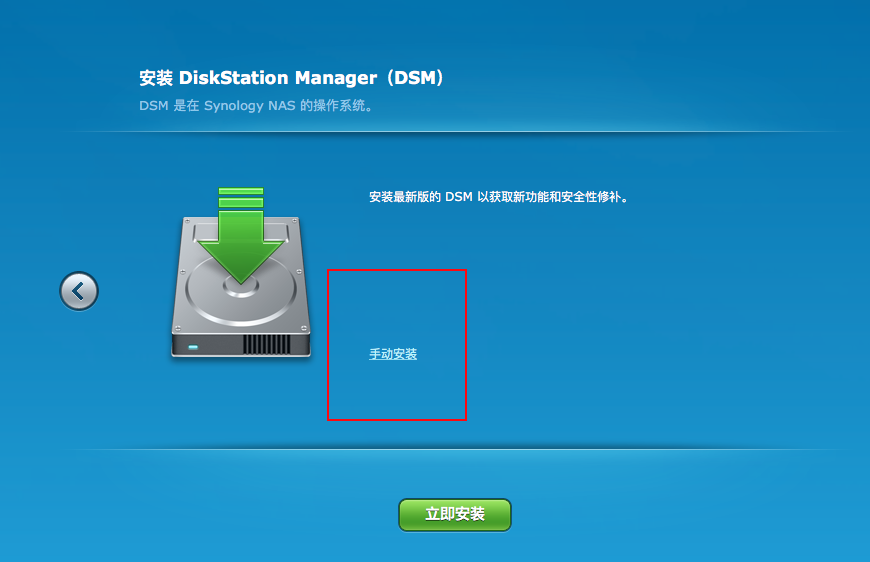
Task: Click the 安装最新版的 DSM description text
Action: tap(498, 197)
